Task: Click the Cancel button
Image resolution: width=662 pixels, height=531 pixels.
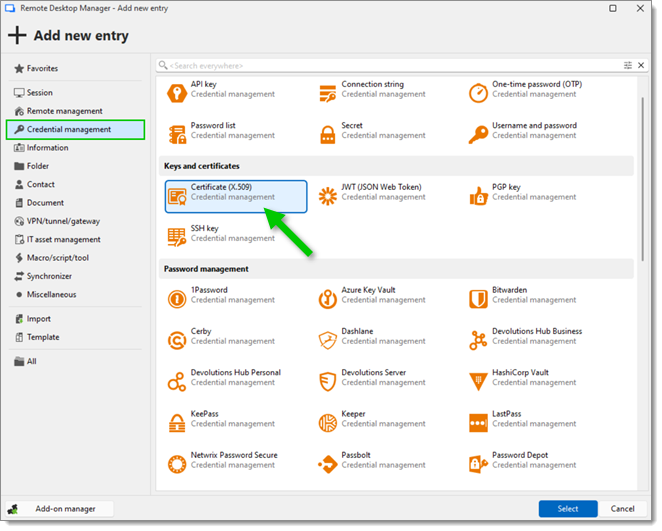Action: pos(622,509)
